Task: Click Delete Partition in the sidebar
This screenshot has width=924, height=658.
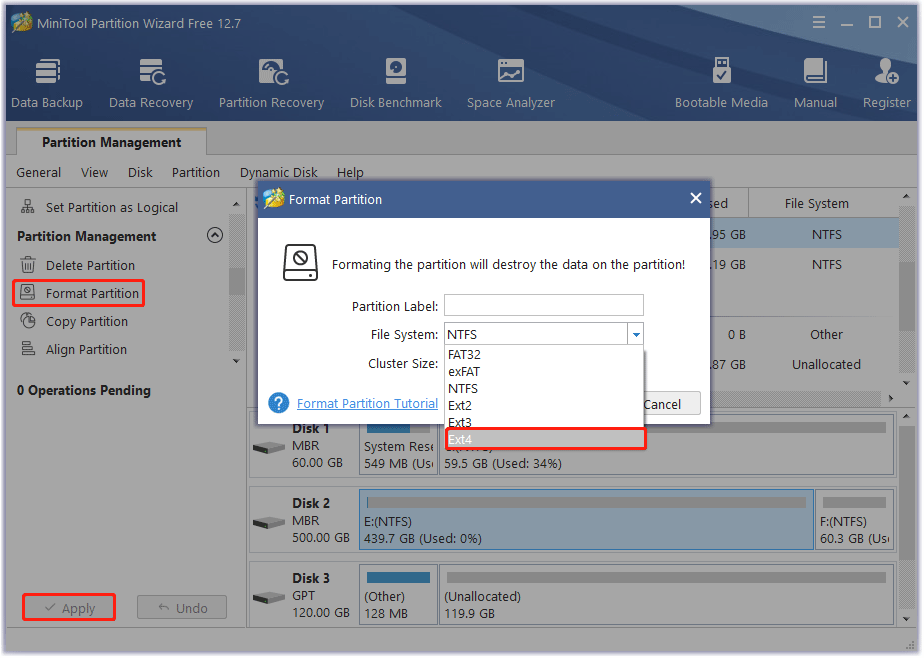Action: [90, 265]
